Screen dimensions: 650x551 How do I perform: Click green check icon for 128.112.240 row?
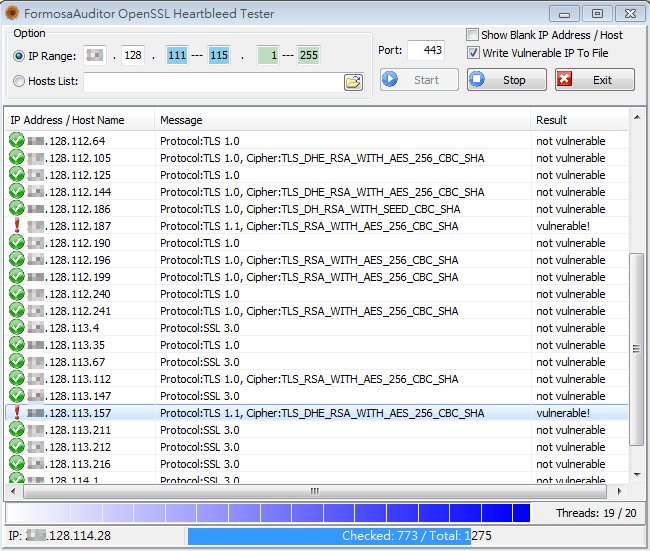17,294
